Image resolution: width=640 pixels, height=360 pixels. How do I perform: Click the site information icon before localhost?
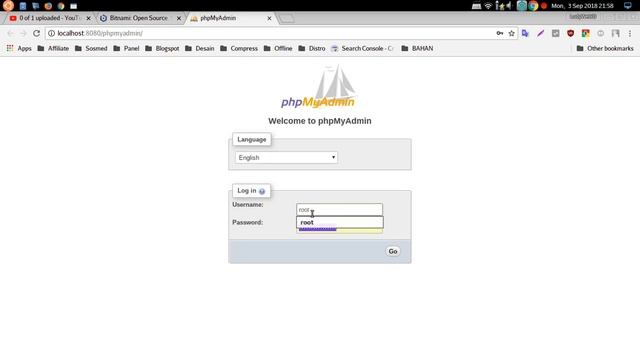tap(51, 33)
